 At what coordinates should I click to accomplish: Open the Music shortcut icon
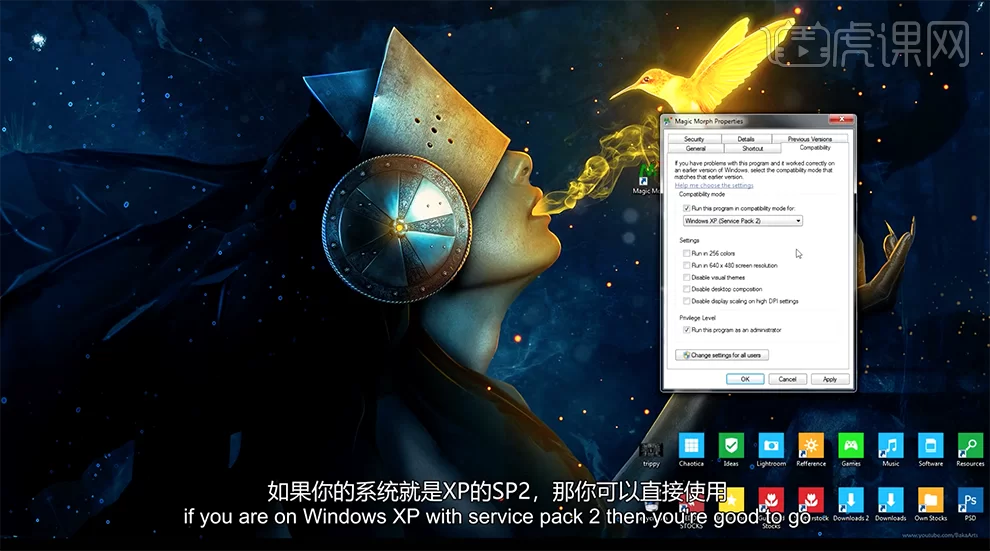(x=890, y=445)
